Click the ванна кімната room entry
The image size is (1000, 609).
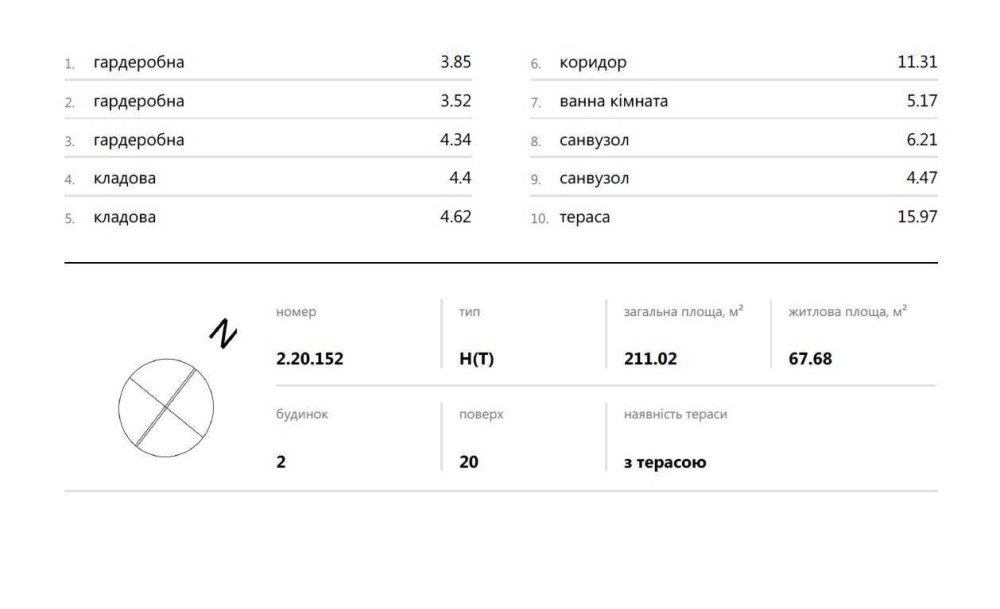tap(613, 101)
